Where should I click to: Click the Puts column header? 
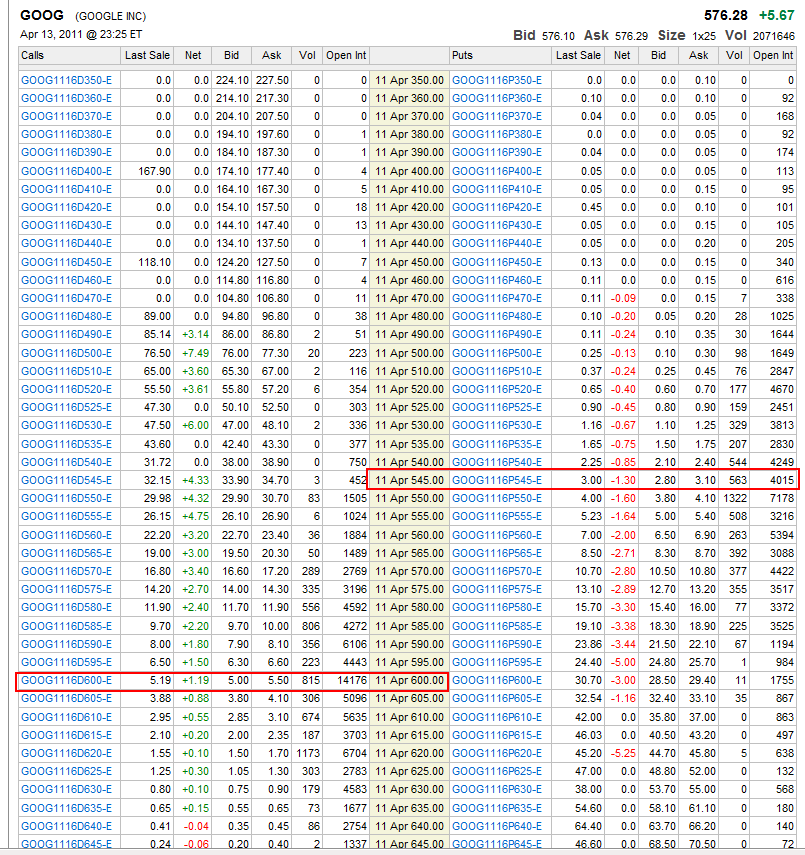(463, 56)
